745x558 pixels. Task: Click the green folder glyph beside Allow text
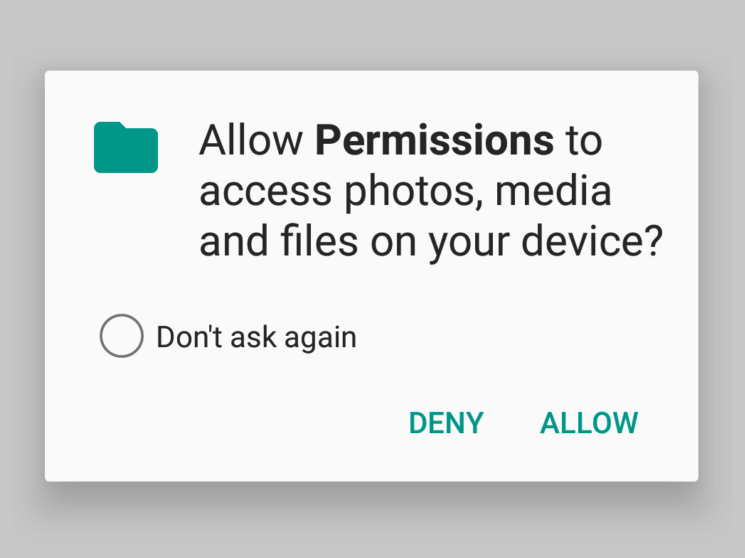pos(126,147)
